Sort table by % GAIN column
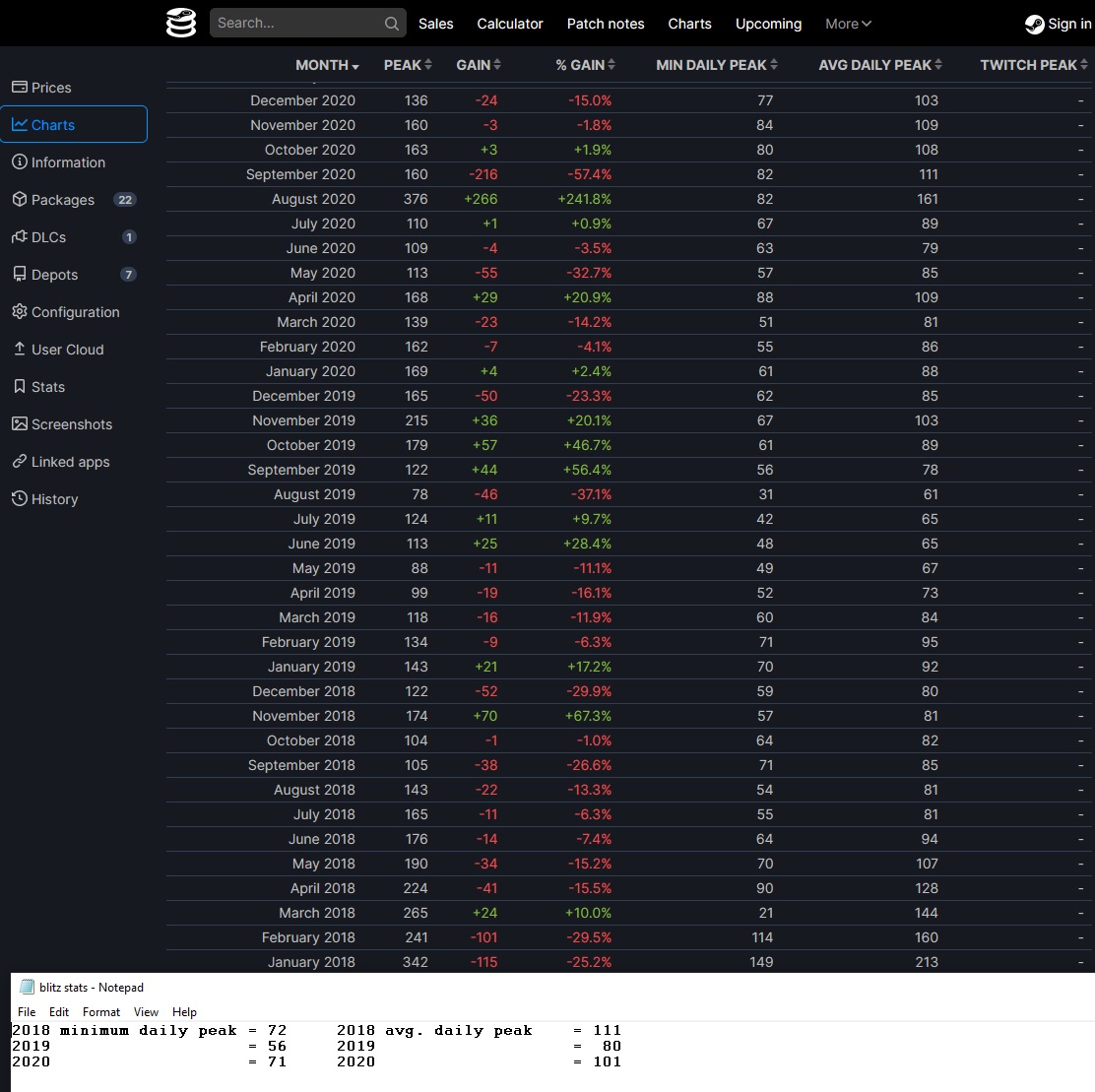 click(x=585, y=65)
